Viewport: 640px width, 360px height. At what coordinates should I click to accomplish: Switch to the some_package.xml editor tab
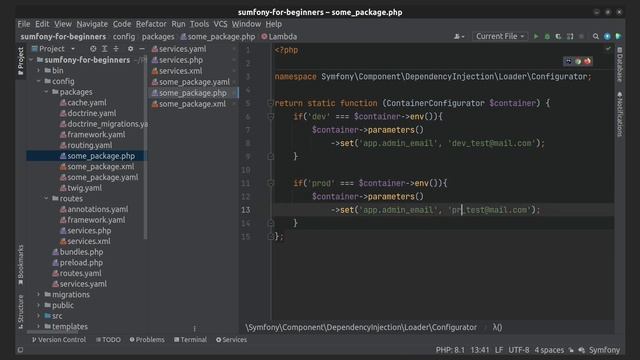coord(189,104)
